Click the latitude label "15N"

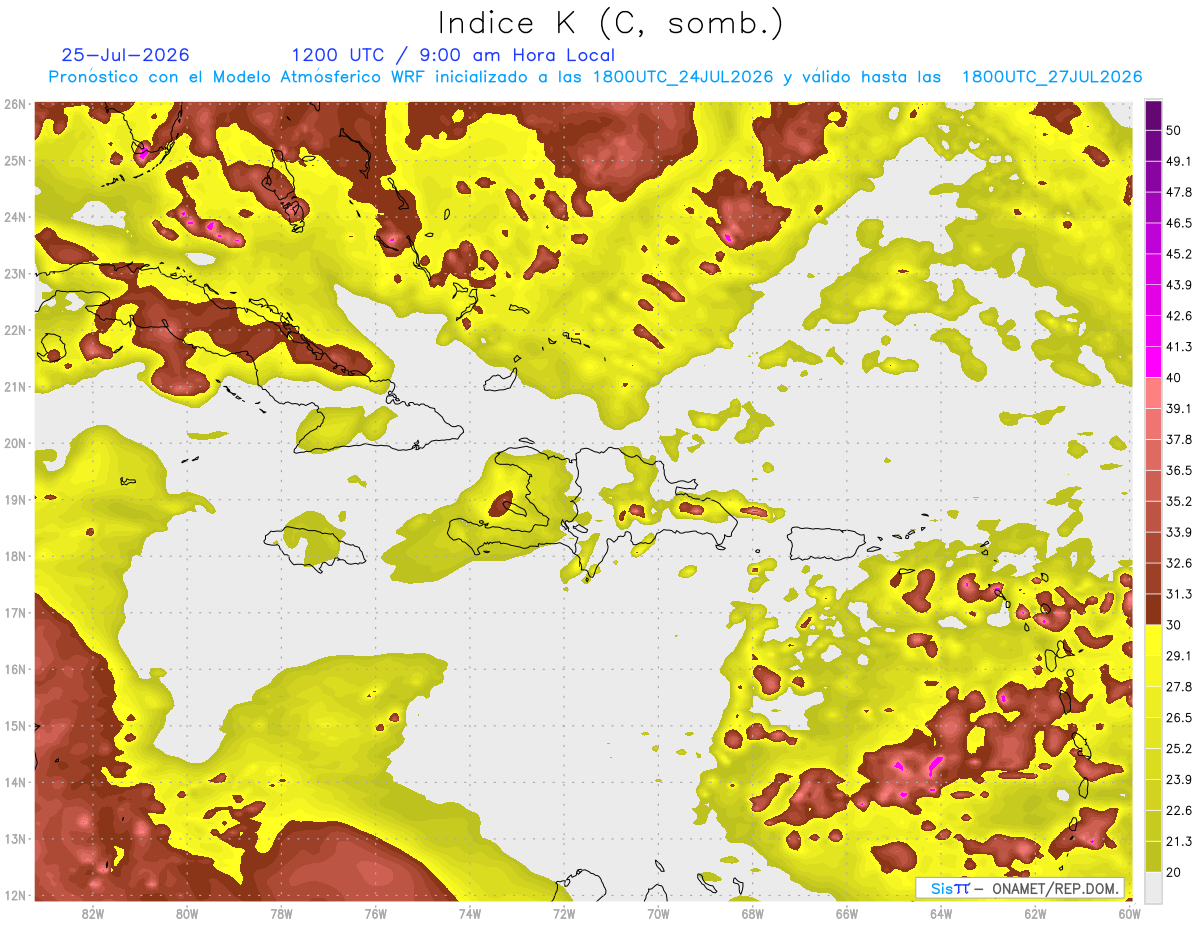point(15,725)
